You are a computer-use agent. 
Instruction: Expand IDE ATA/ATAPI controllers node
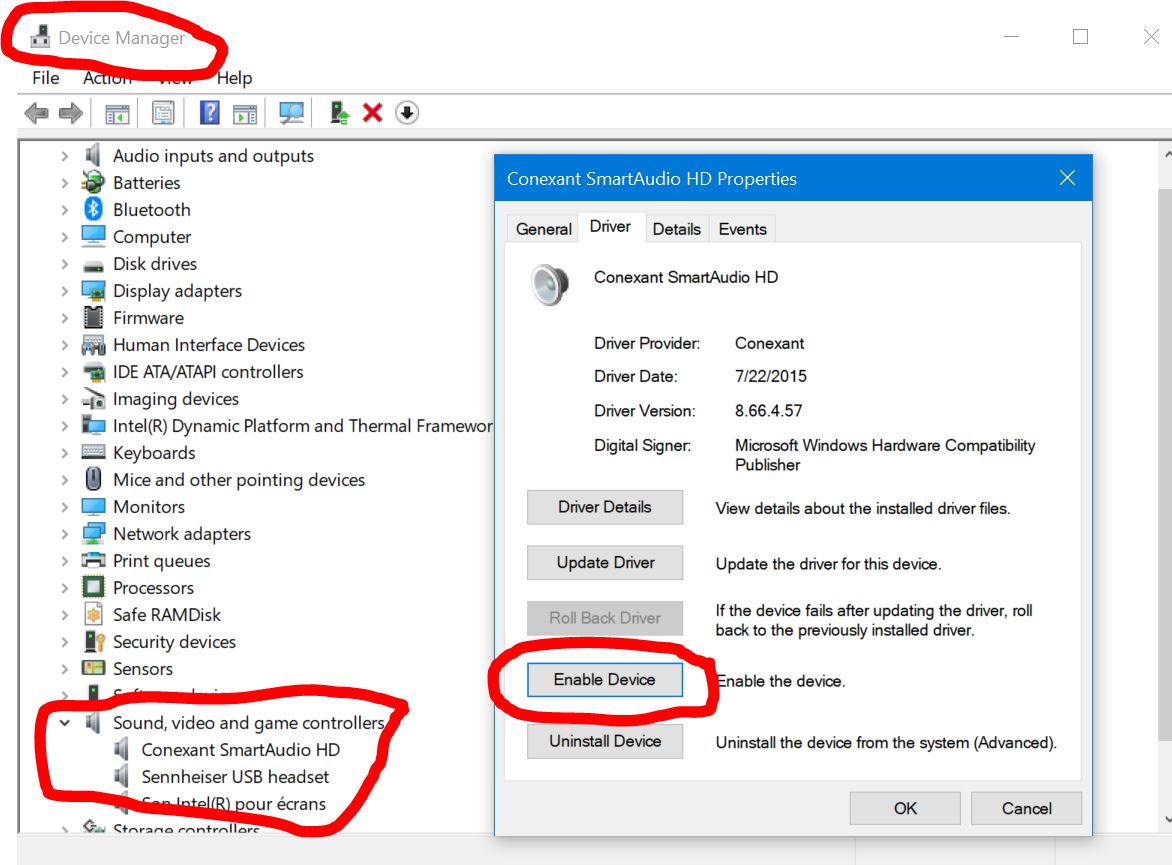tap(65, 372)
